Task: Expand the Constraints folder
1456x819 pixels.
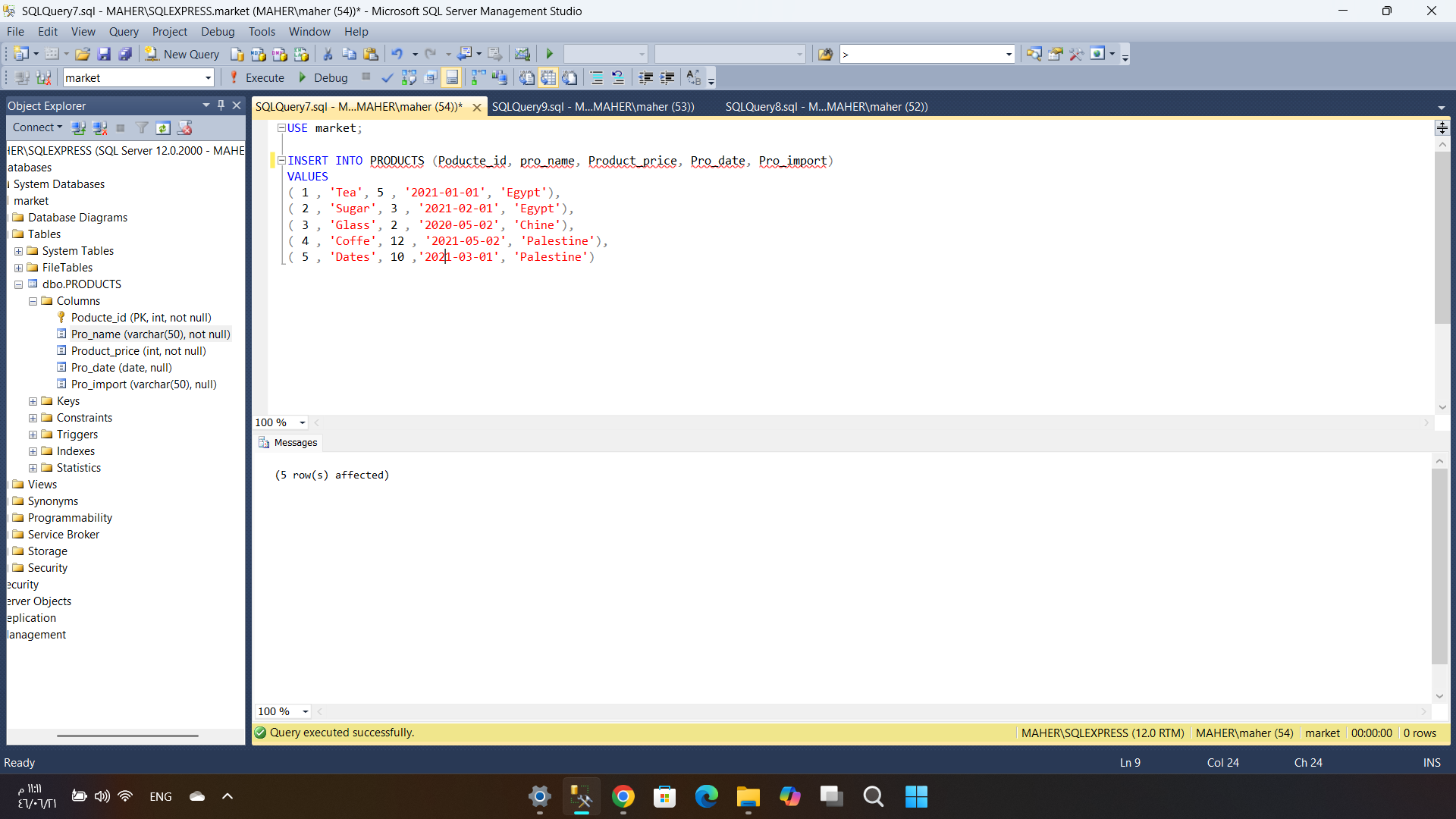Action: click(x=33, y=418)
